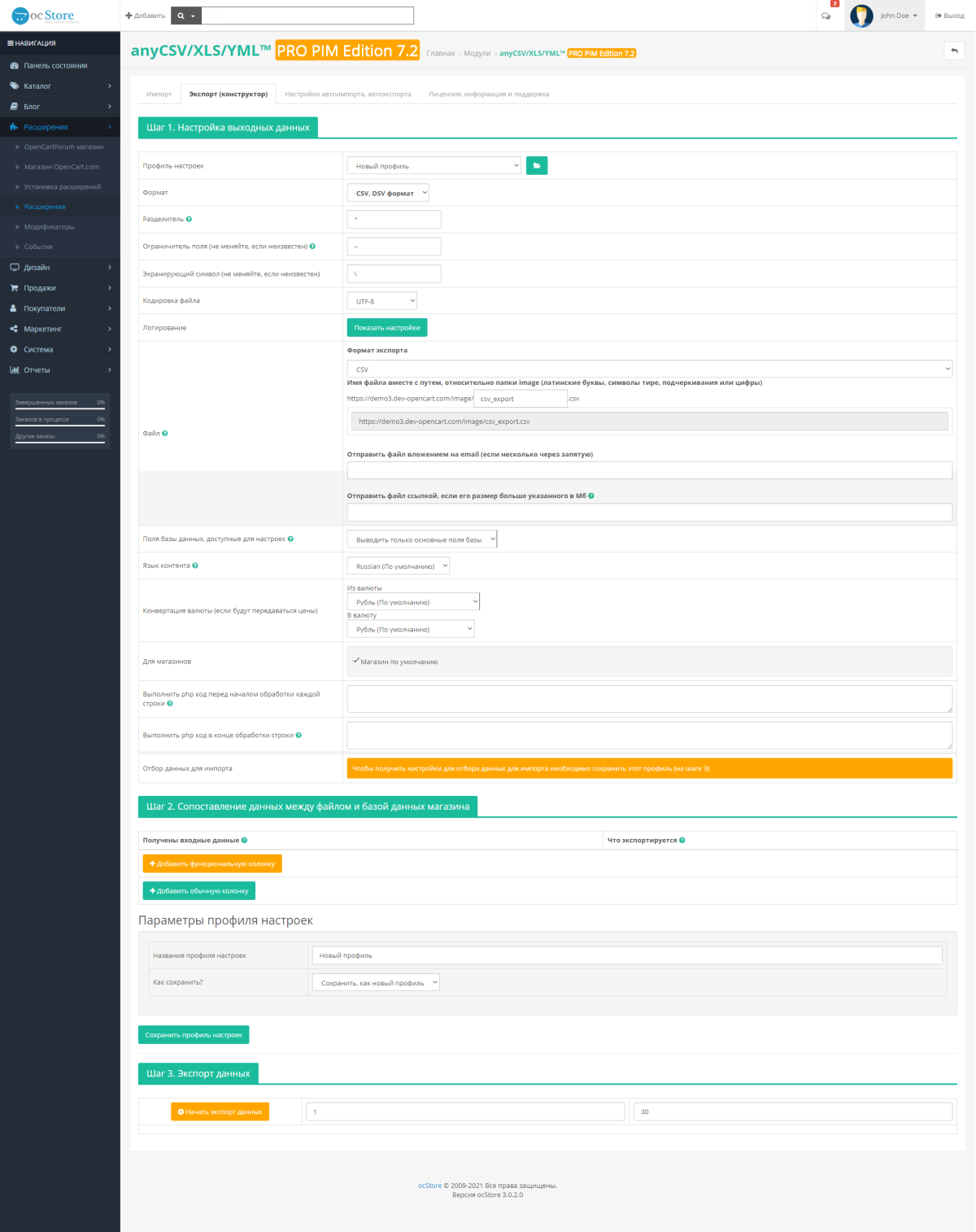Open Дизайн menu in sidebar
Screen dimensions: 976x1232
[x=60, y=267]
